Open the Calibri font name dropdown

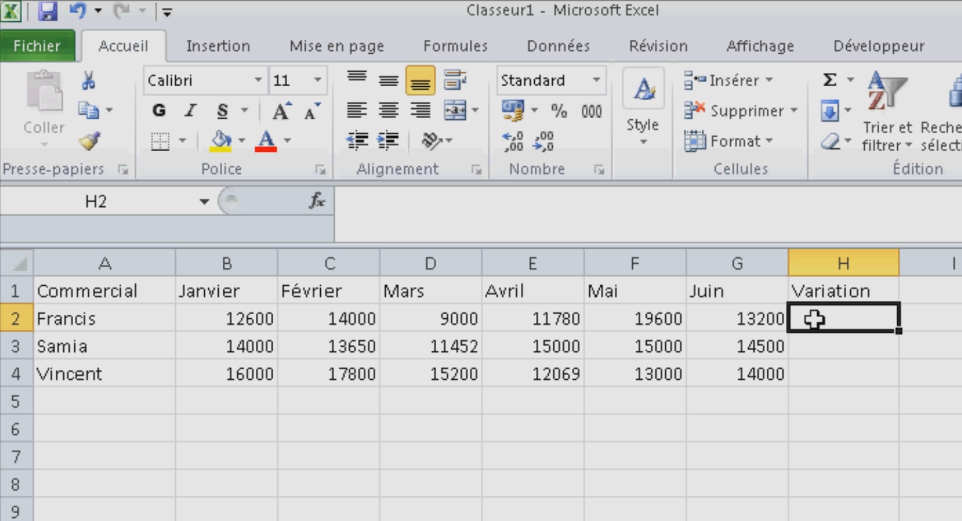[x=258, y=80]
